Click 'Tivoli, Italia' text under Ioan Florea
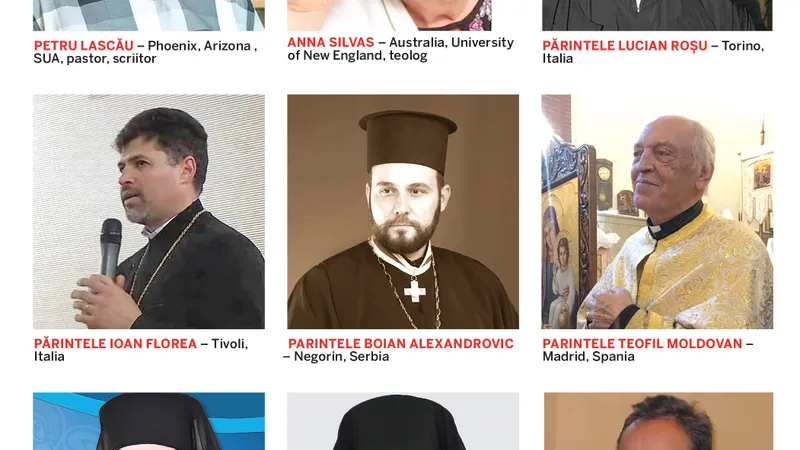The height and width of the screenshot is (450, 800). click(x=141, y=350)
